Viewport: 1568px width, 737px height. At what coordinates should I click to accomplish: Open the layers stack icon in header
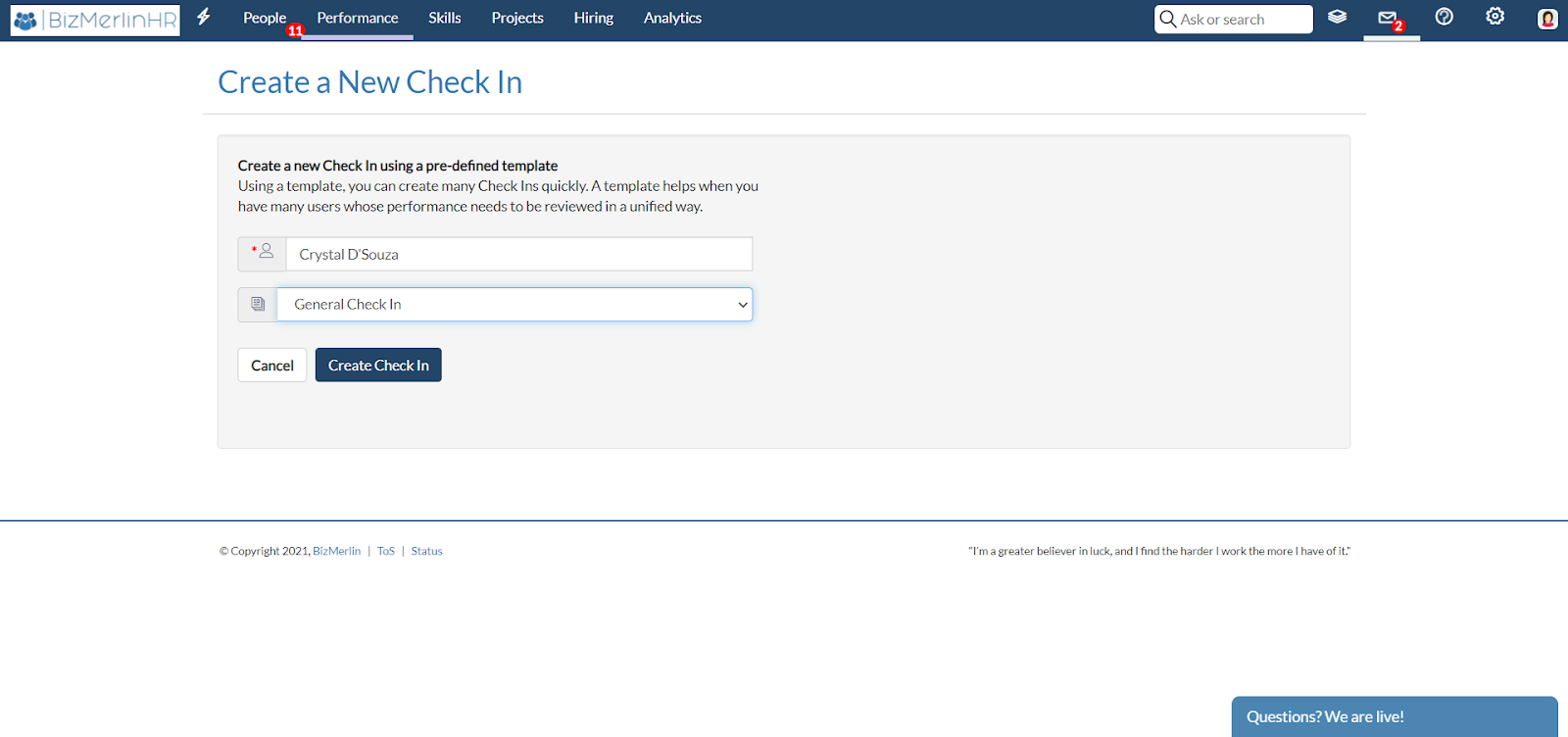click(1338, 17)
